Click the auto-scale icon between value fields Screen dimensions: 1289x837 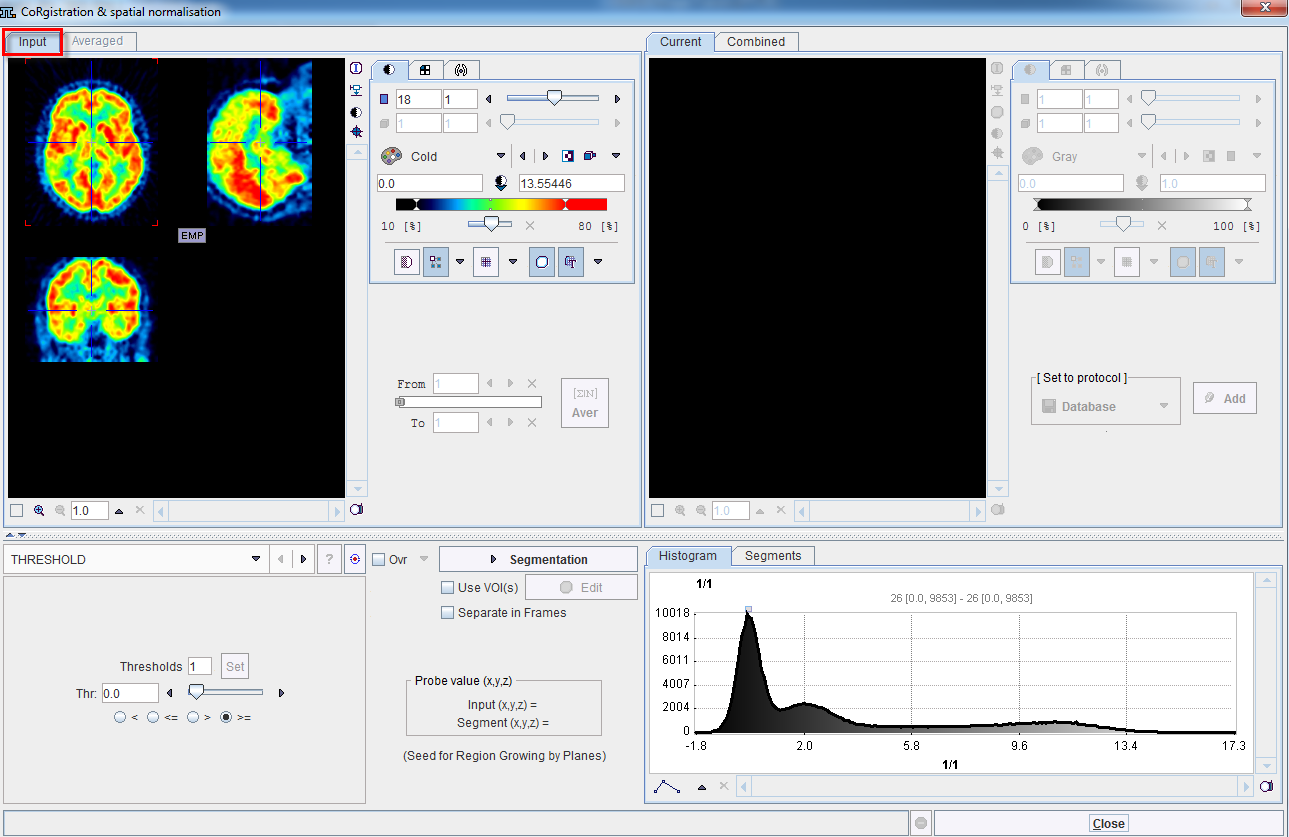(501, 183)
